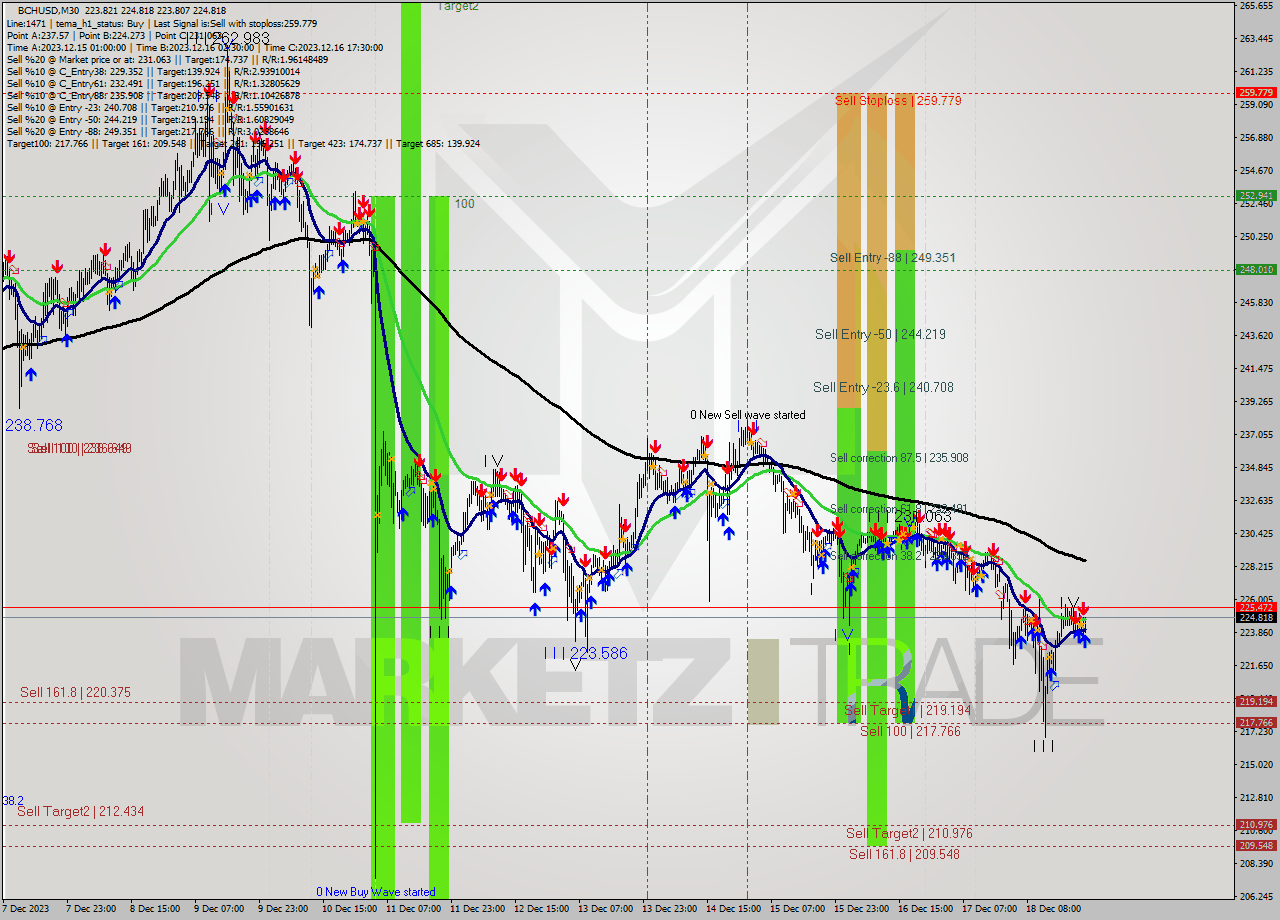Click 'Sell %10 @ Entry -23: 240.708' line
The width and height of the screenshot is (1280, 920).
pos(150,107)
